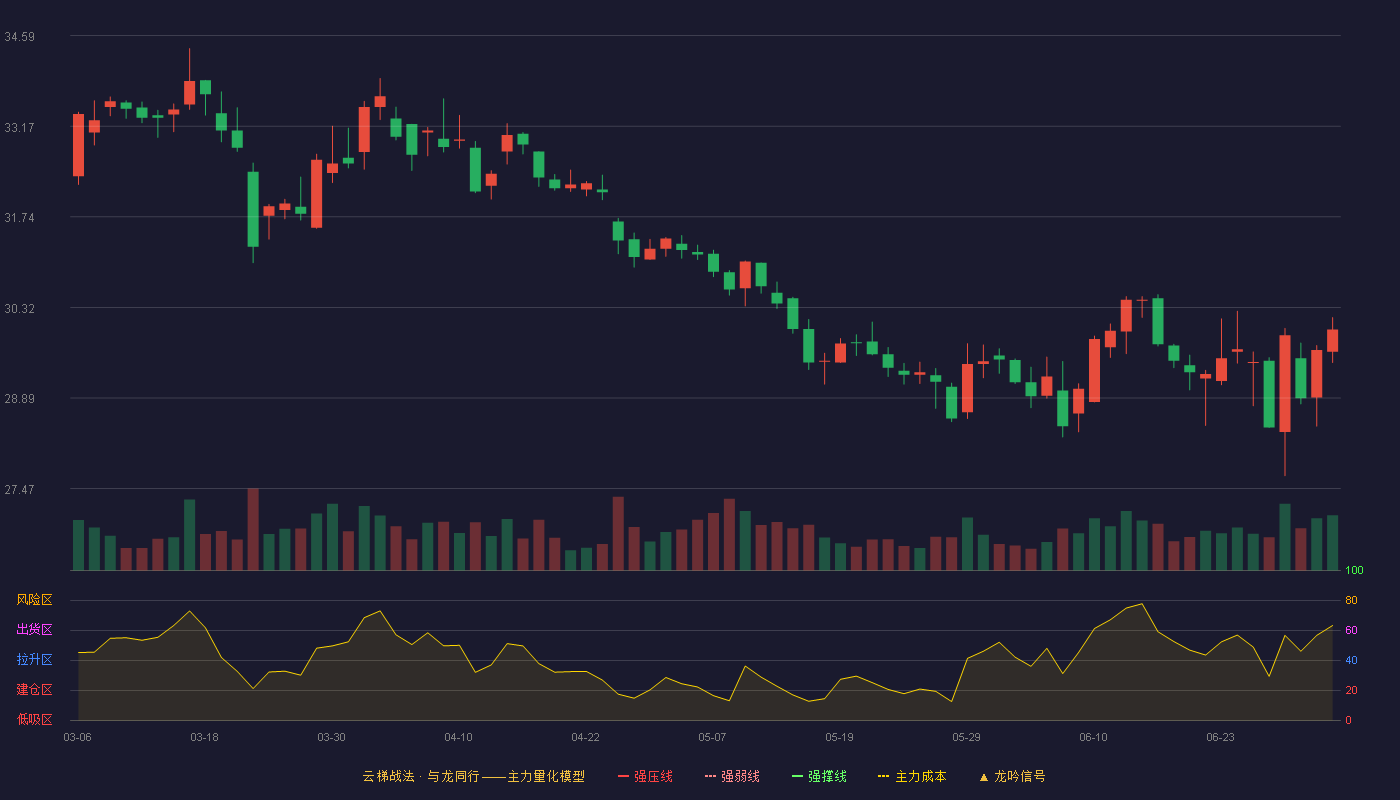Click the 33.17 price axis label
This screenshot has height=800, width=1400.
coord(20,127)
